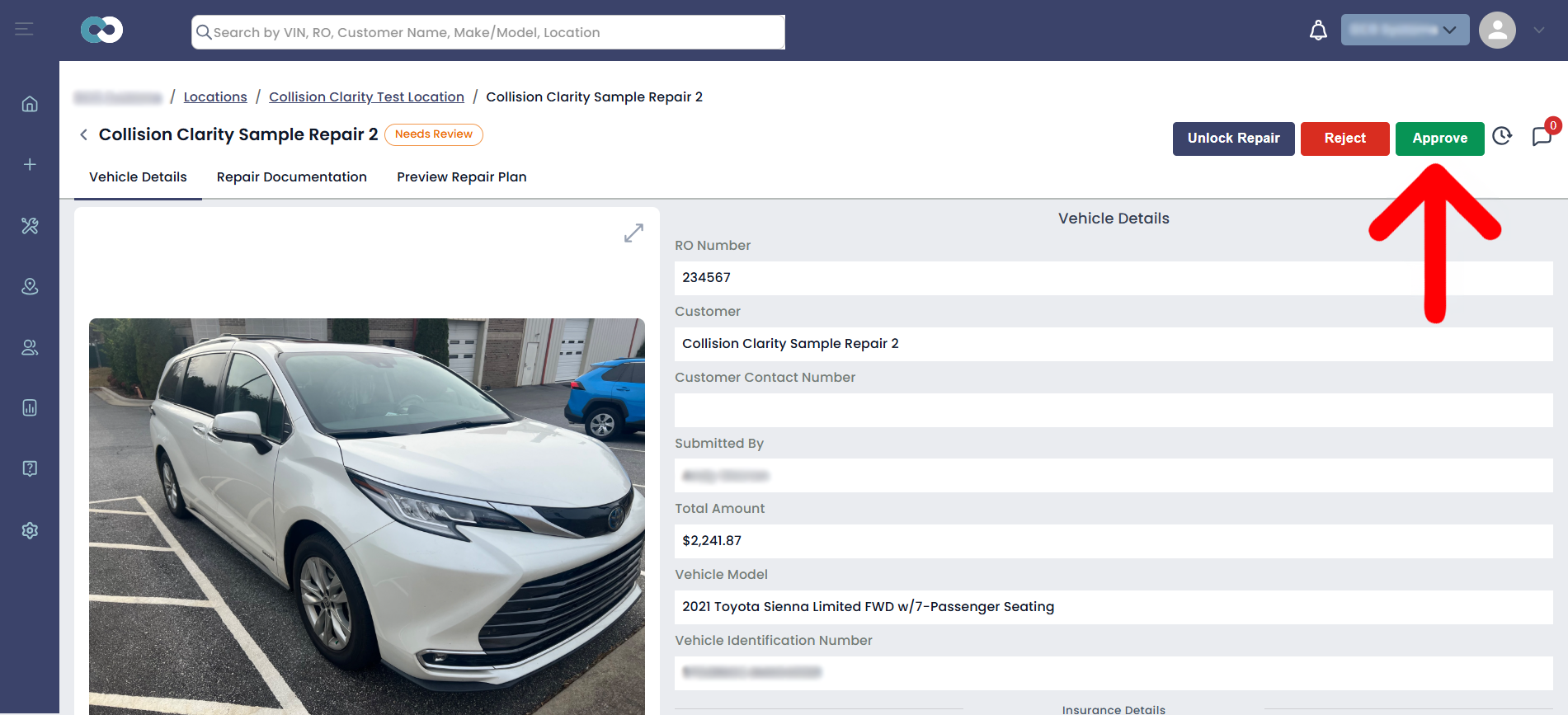Image resolution: width=1568 pixels, height=715 pixels.
Task: Click the notification bell icon
Action: [1318, 31]
